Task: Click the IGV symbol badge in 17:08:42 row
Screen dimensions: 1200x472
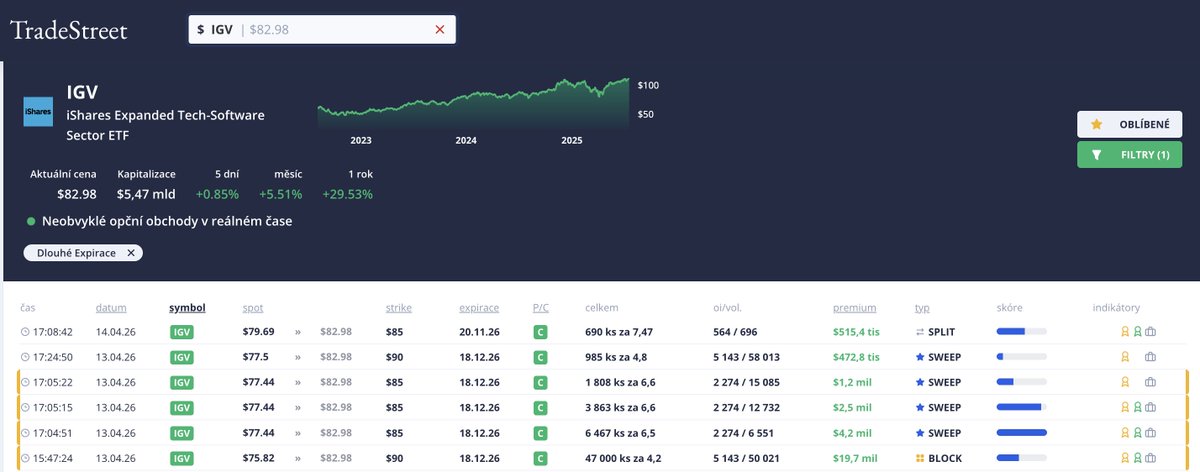Action: [x=182, y=331]
